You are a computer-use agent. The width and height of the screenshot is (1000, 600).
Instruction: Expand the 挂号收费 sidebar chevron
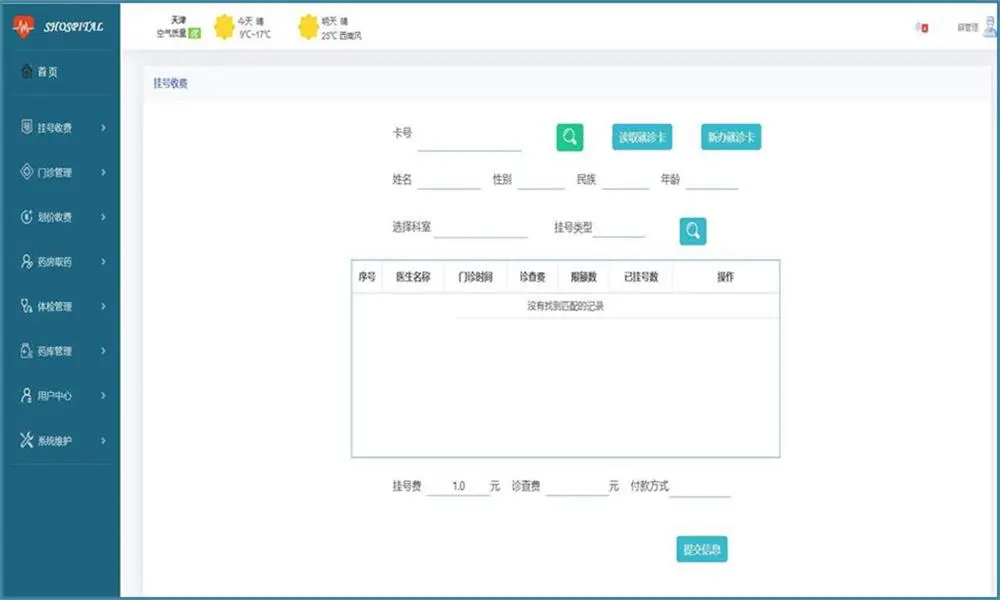point(104,128)
